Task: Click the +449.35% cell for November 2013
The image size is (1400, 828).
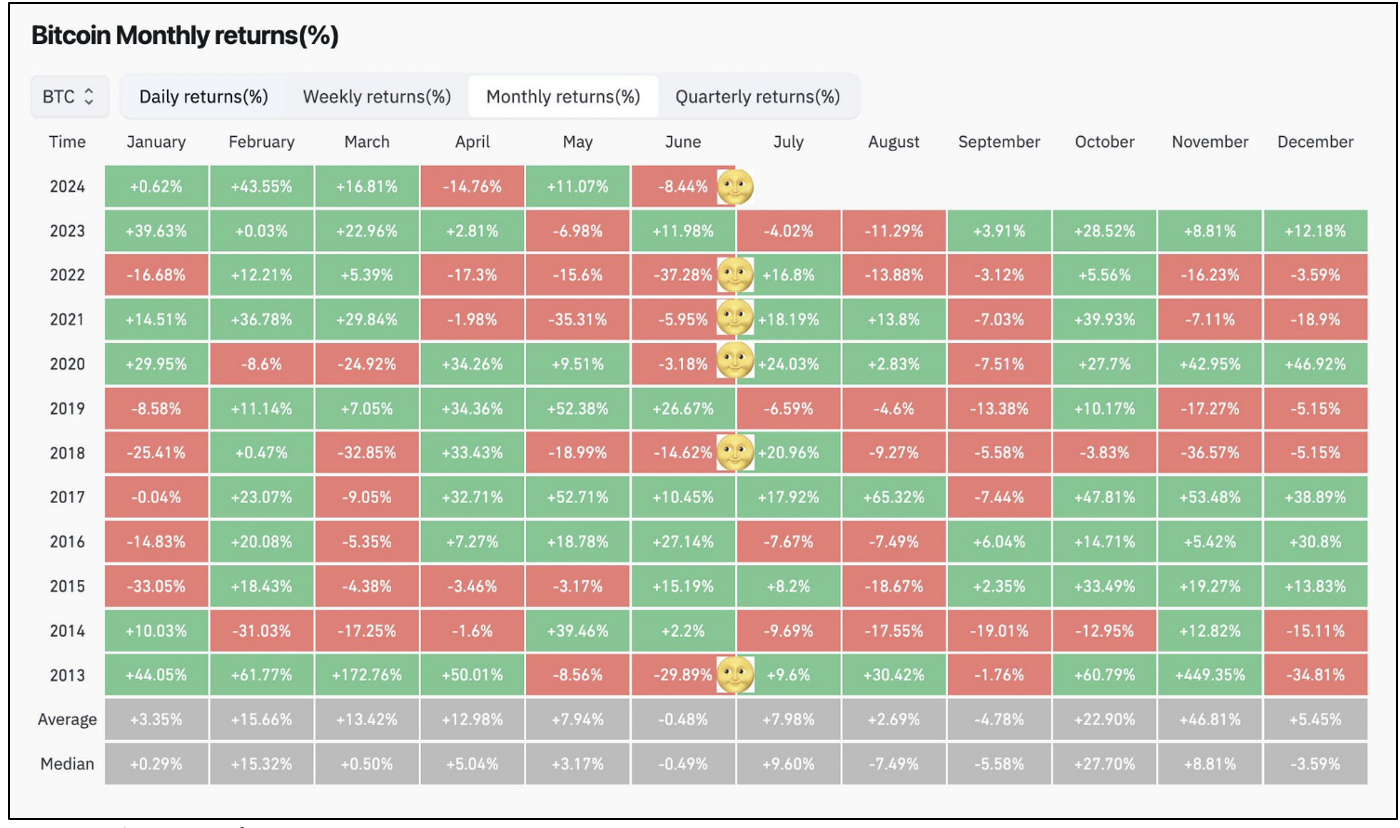Action: coord(1210,675)
